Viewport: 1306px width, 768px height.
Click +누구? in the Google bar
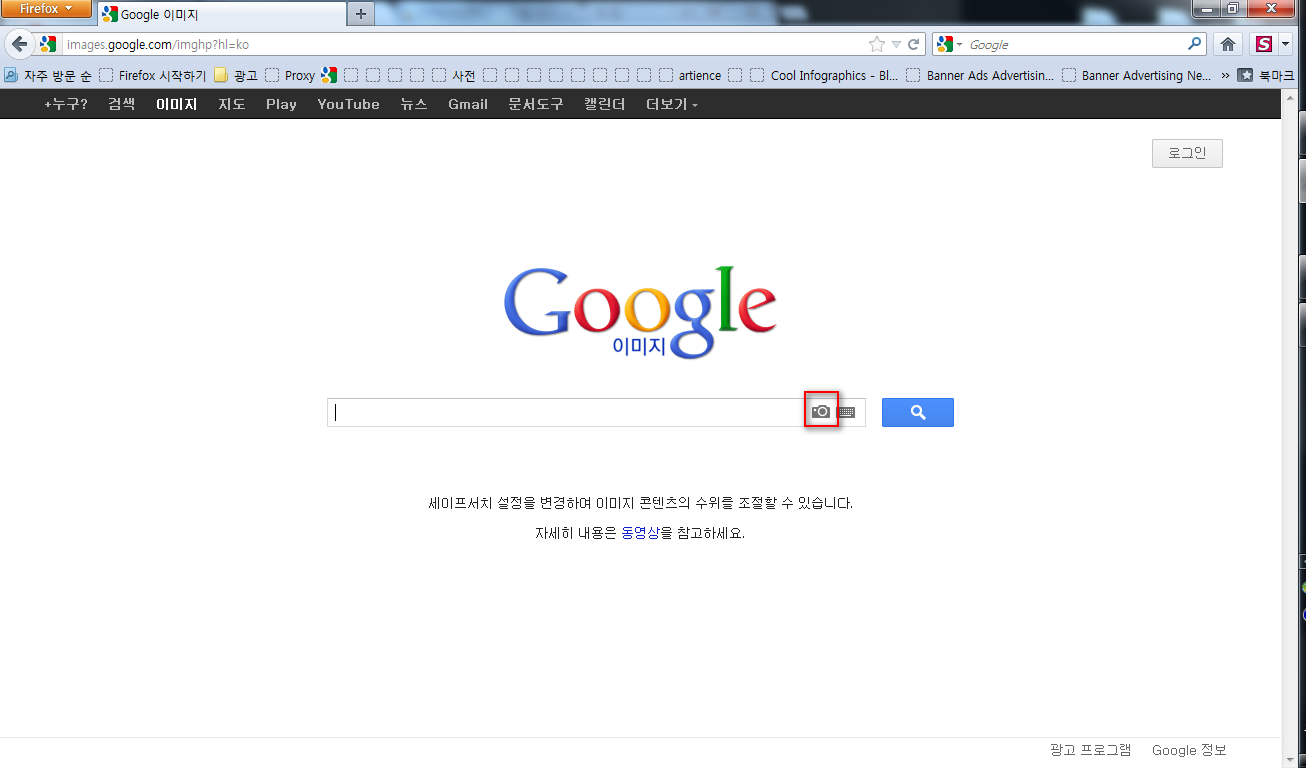[65, 104]
